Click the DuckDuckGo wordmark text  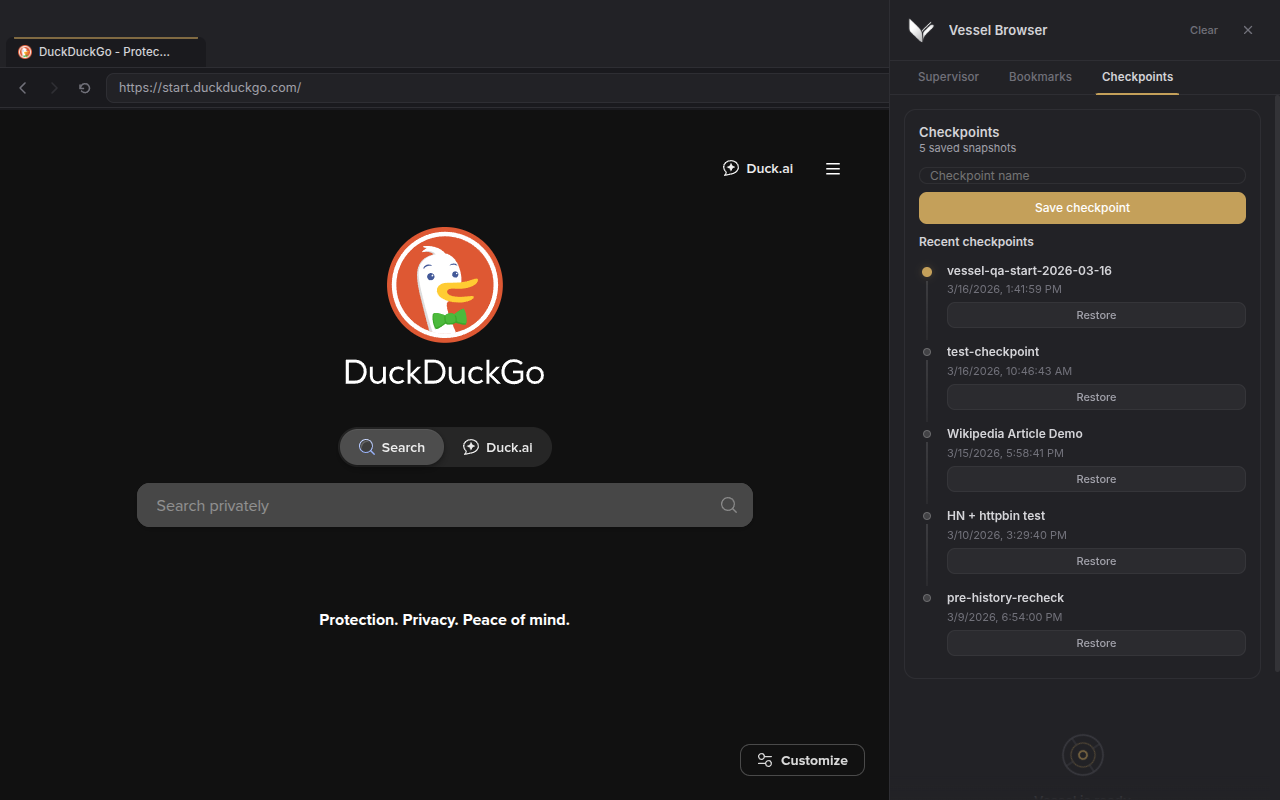click(445, 372)
